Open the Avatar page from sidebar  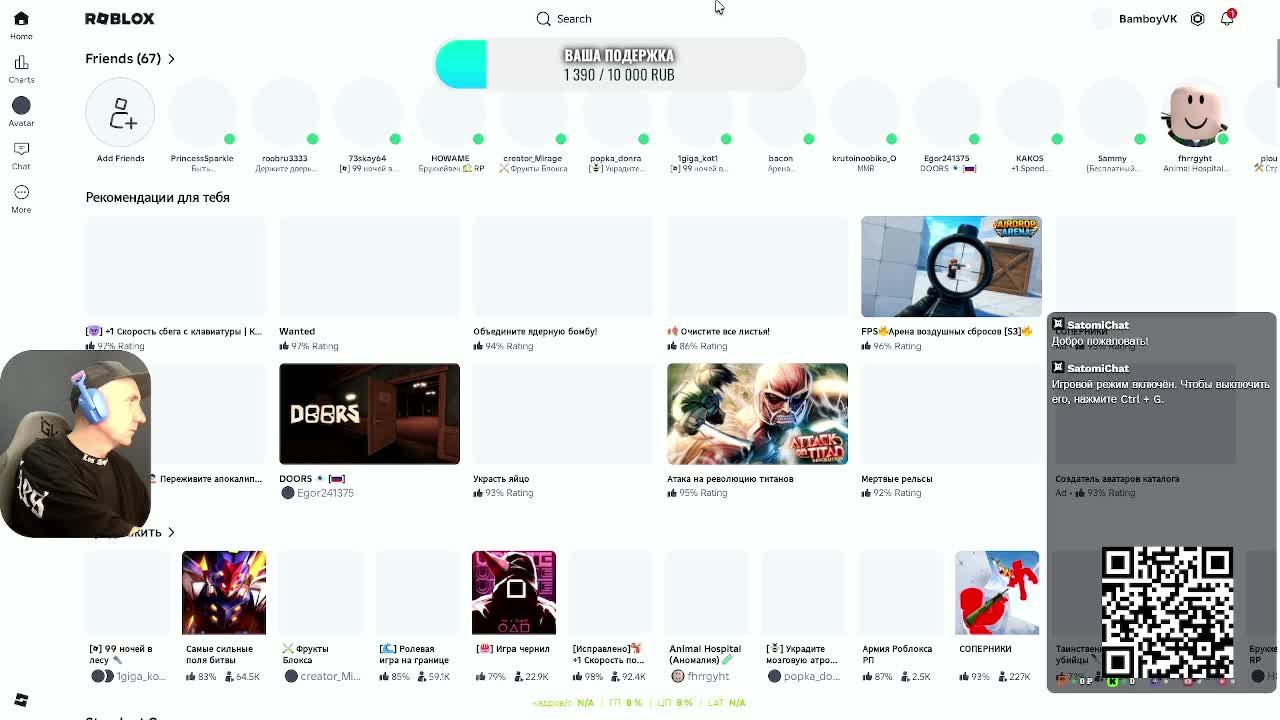(x=21, y=112)
